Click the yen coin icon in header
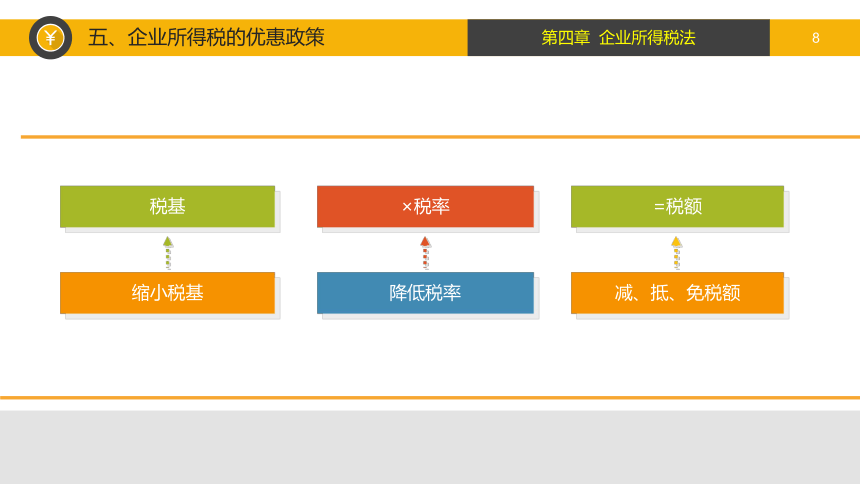The width and height of the screenshot is (860, 484). click(x=50, y=38)
